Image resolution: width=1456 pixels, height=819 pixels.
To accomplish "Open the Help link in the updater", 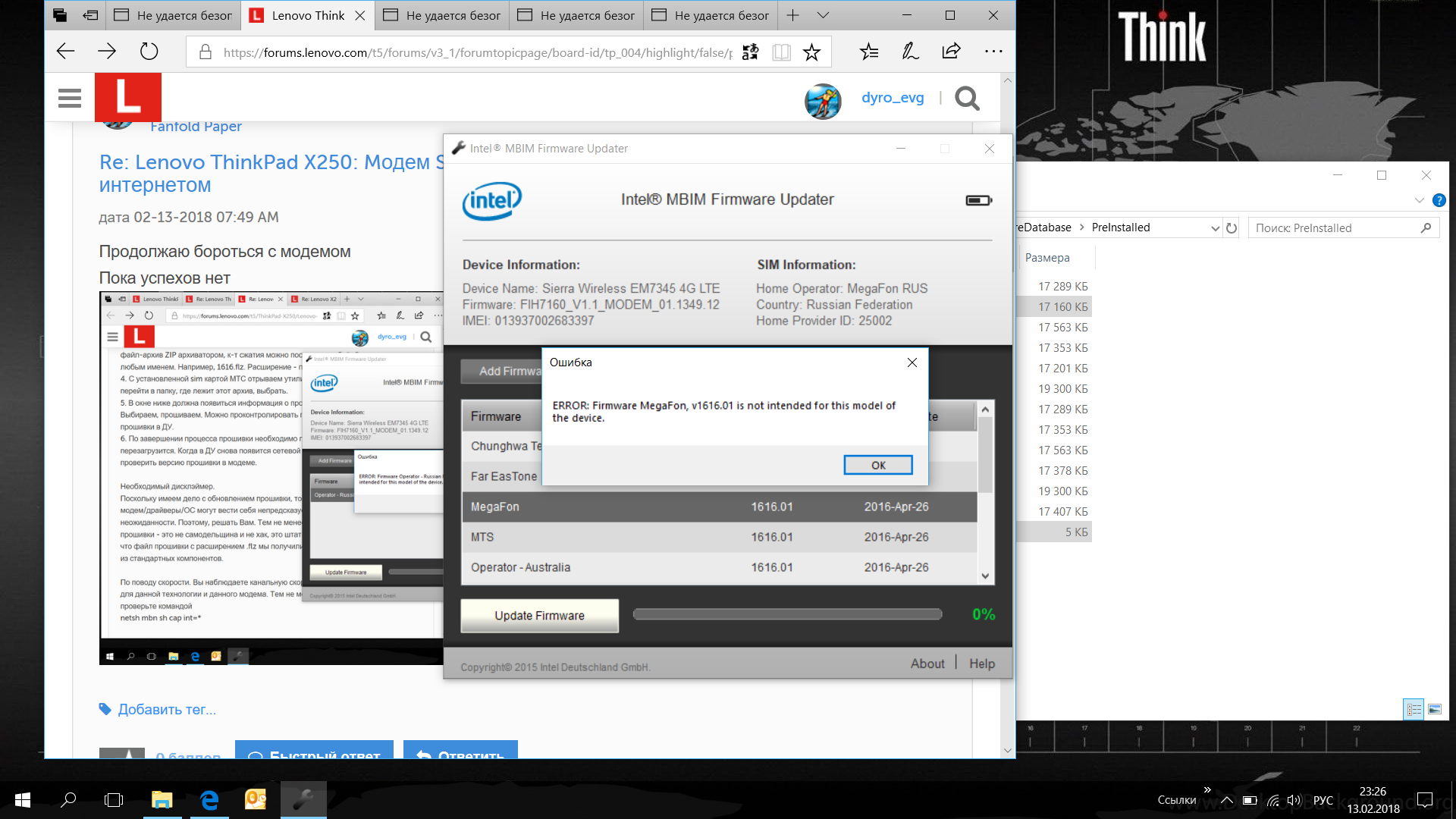I will [x=981, y=664].
